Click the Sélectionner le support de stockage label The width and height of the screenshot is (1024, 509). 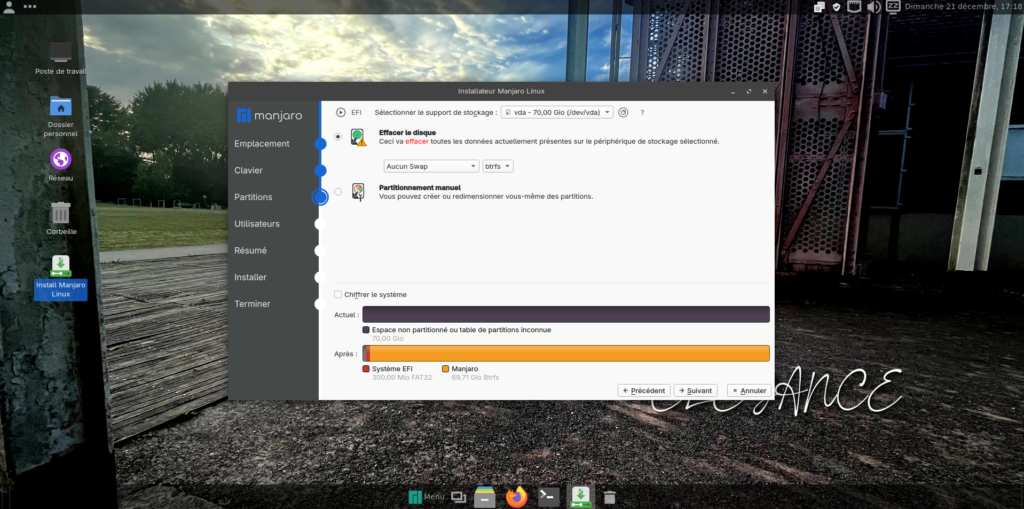tap(436, 112)
